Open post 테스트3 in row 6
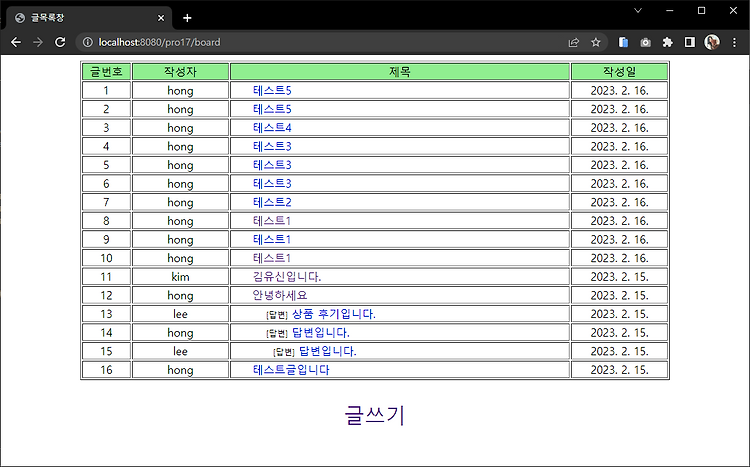This screenshot has width=750, height=467. 272,184
